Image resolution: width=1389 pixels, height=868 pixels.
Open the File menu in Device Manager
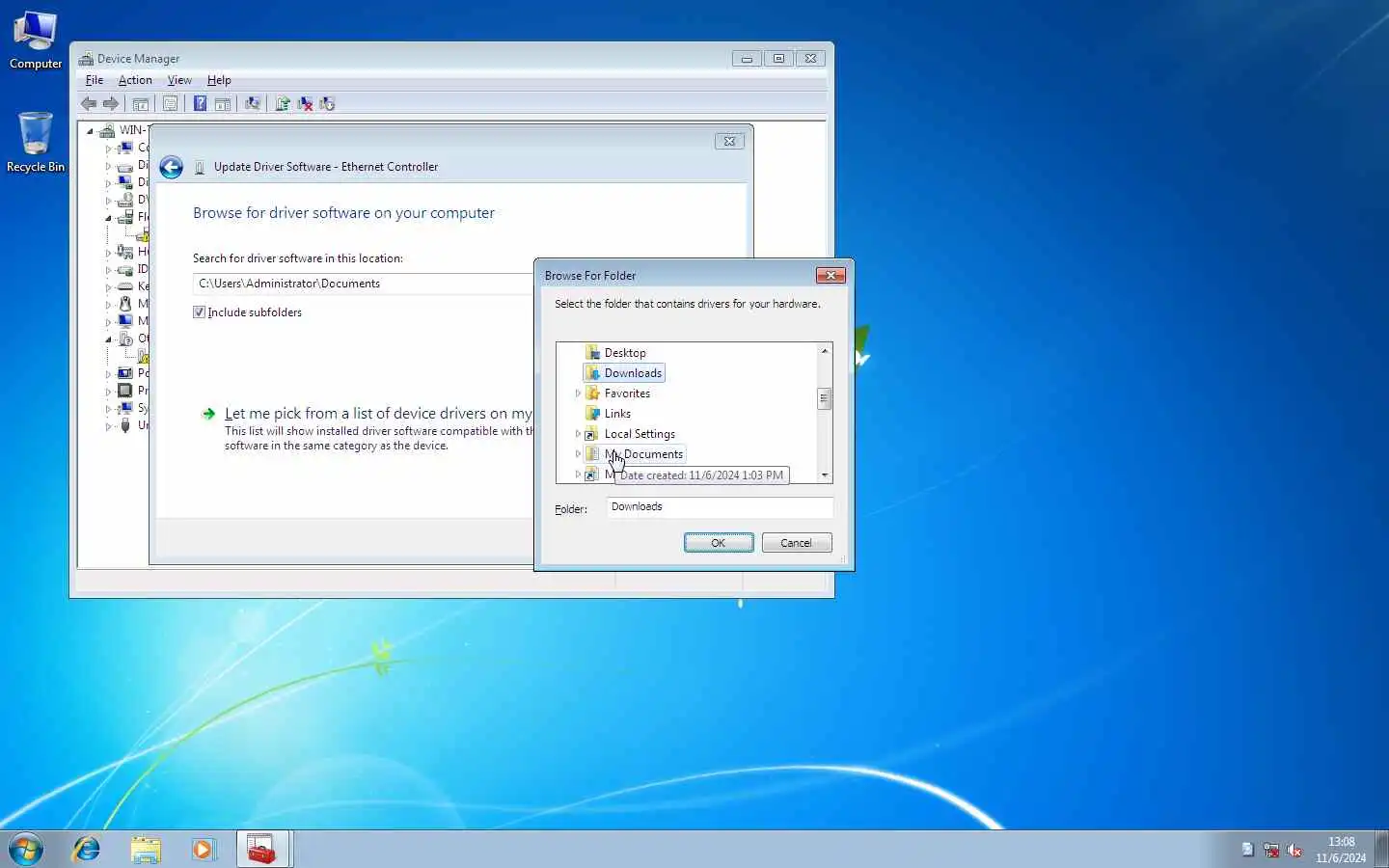[95, 80]
